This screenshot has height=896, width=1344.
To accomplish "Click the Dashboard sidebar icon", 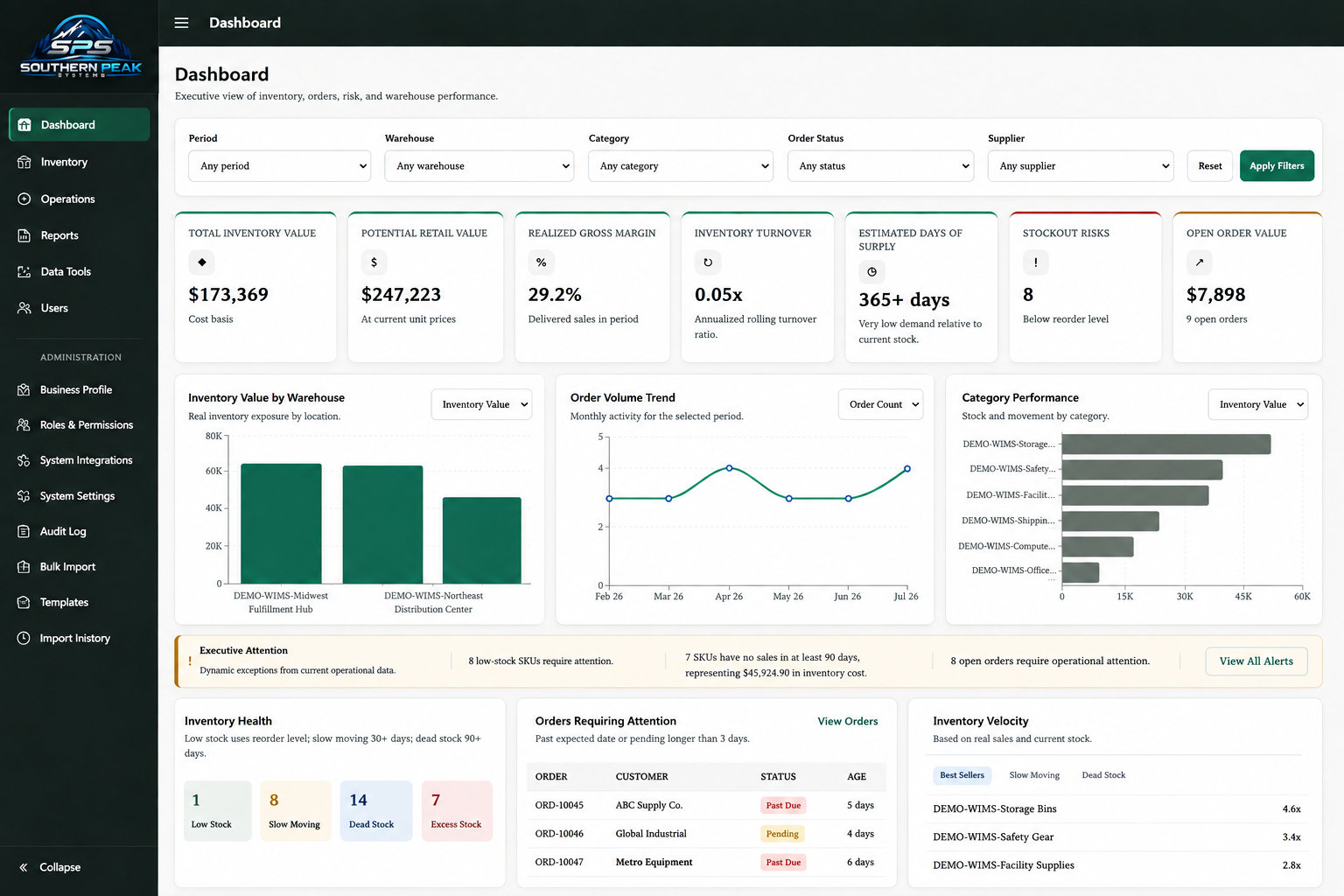I will (x=24, y=125).
